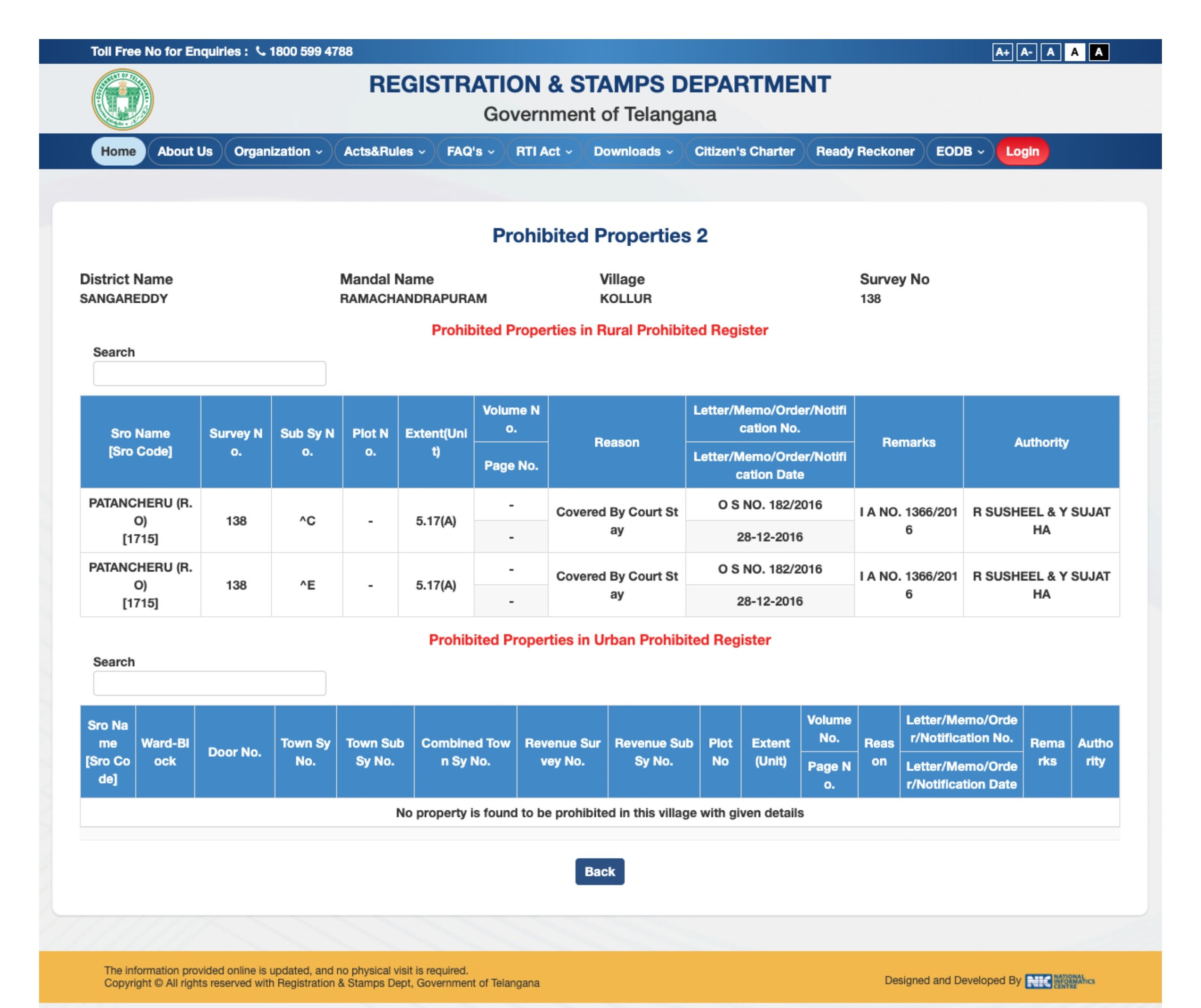The width and height of the screenshot is (1201, 1008).
Task: Open the Downloads dropdown menu
Action: tap(633, 152)
